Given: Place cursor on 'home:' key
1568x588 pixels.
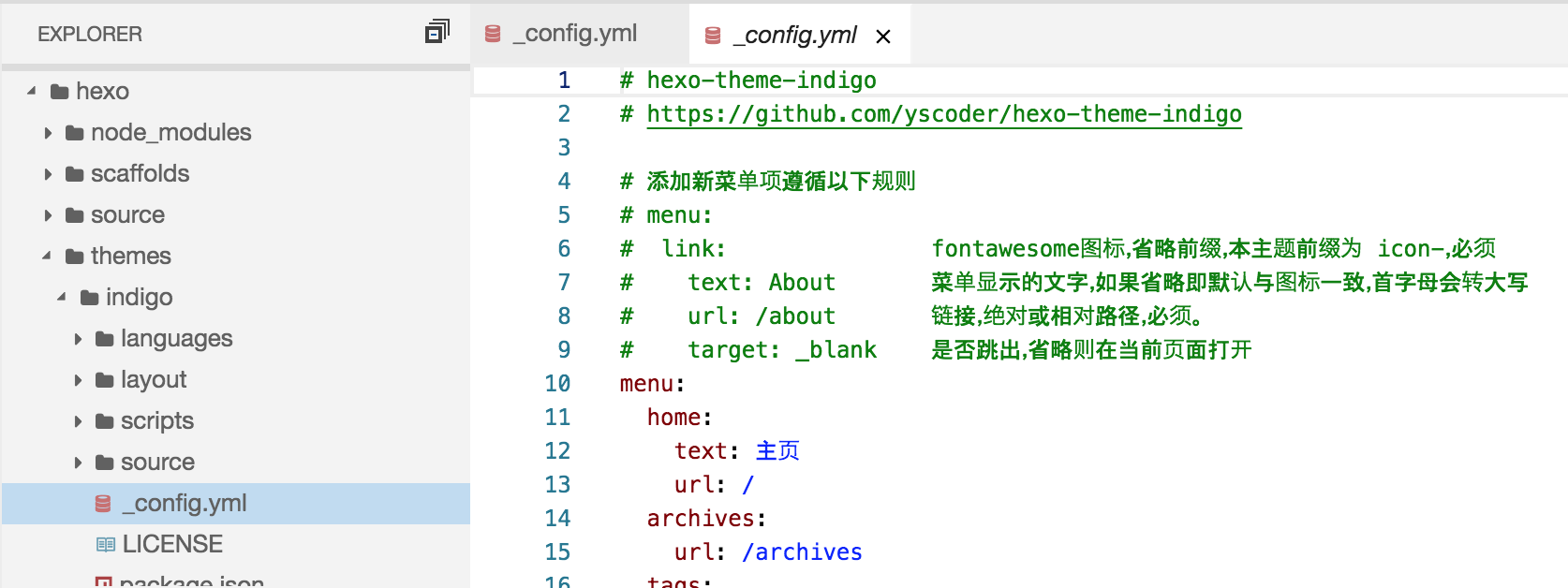Looking at the screenshot, I should coord(680,418).
